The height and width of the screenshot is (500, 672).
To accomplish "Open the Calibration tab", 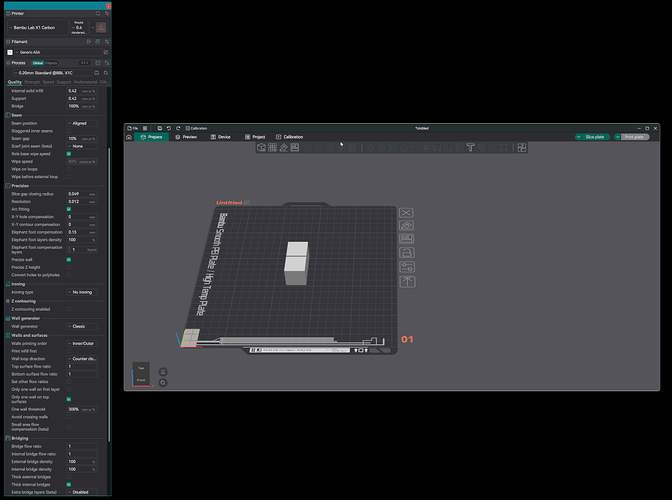I will (x=289, y=137).
